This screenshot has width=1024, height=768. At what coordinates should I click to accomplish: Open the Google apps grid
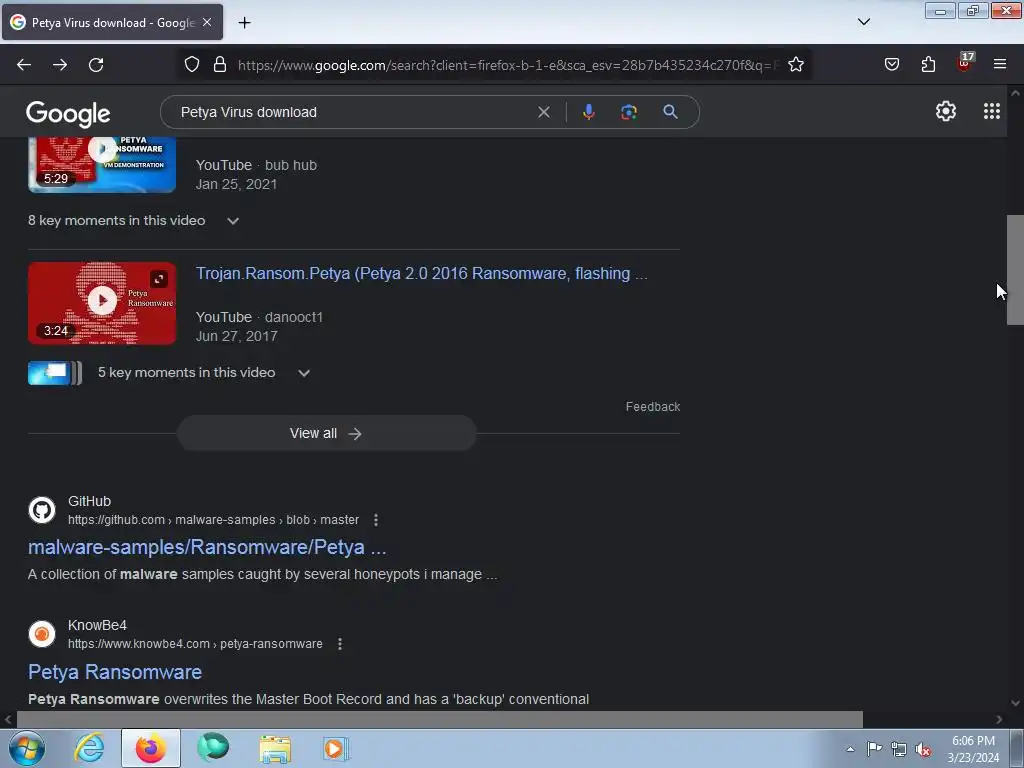click(x=991, y=112)
